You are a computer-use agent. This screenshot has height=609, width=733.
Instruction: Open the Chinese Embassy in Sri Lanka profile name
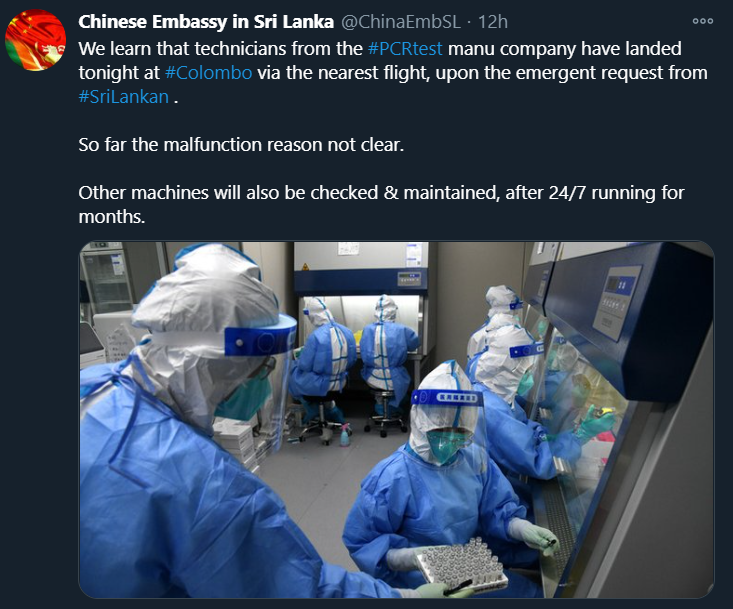coord(206,21)
